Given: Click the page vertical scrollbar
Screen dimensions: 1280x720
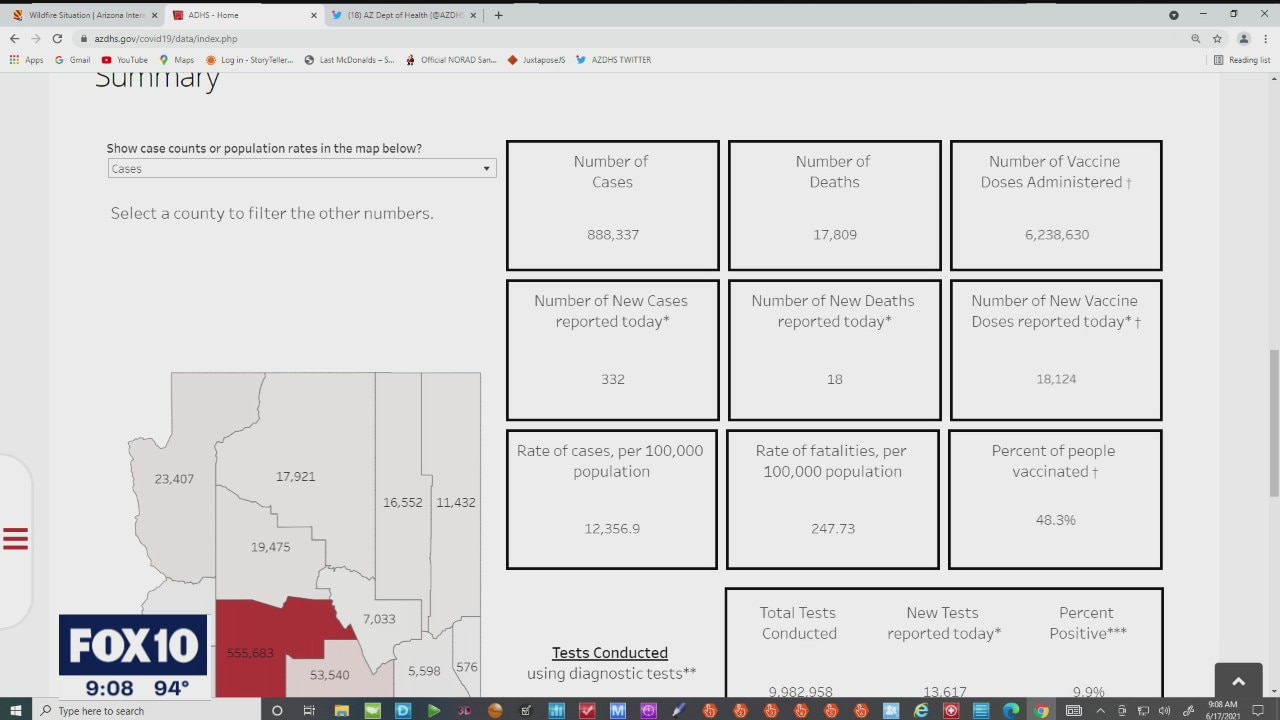Looking at the screenshot, I should tap(1273, 420).
